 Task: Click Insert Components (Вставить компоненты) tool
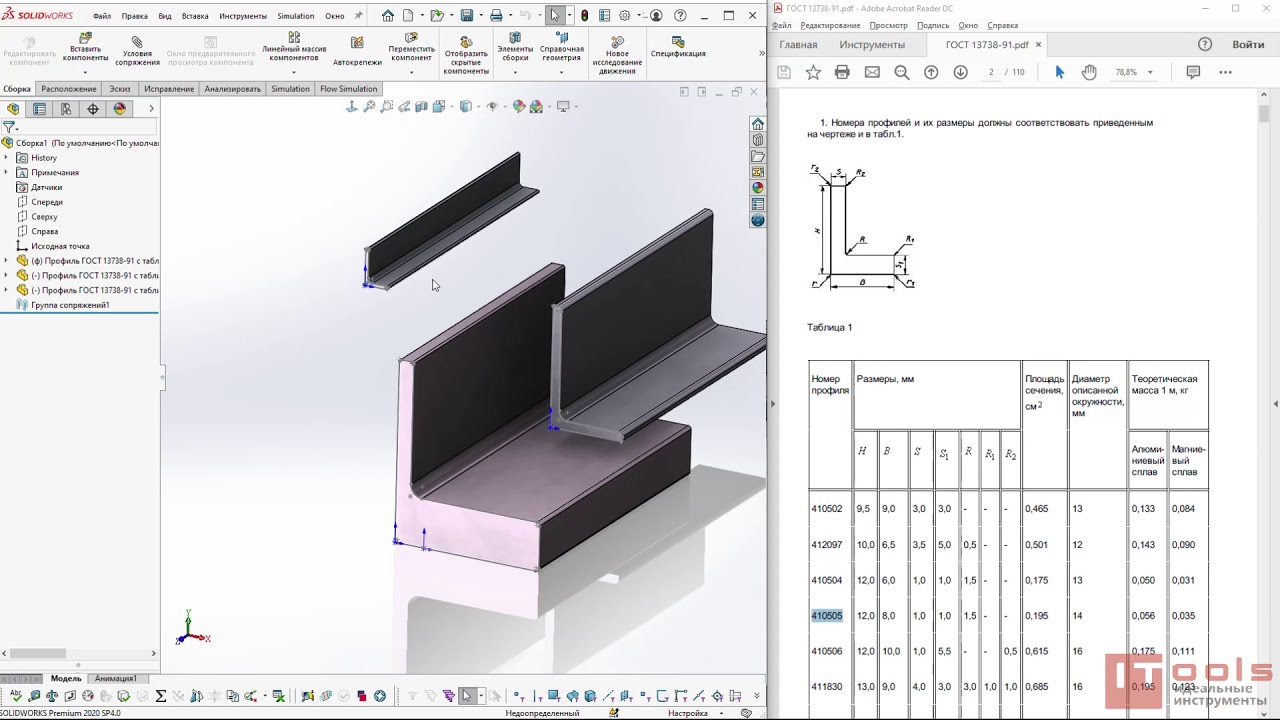point(85,50)
